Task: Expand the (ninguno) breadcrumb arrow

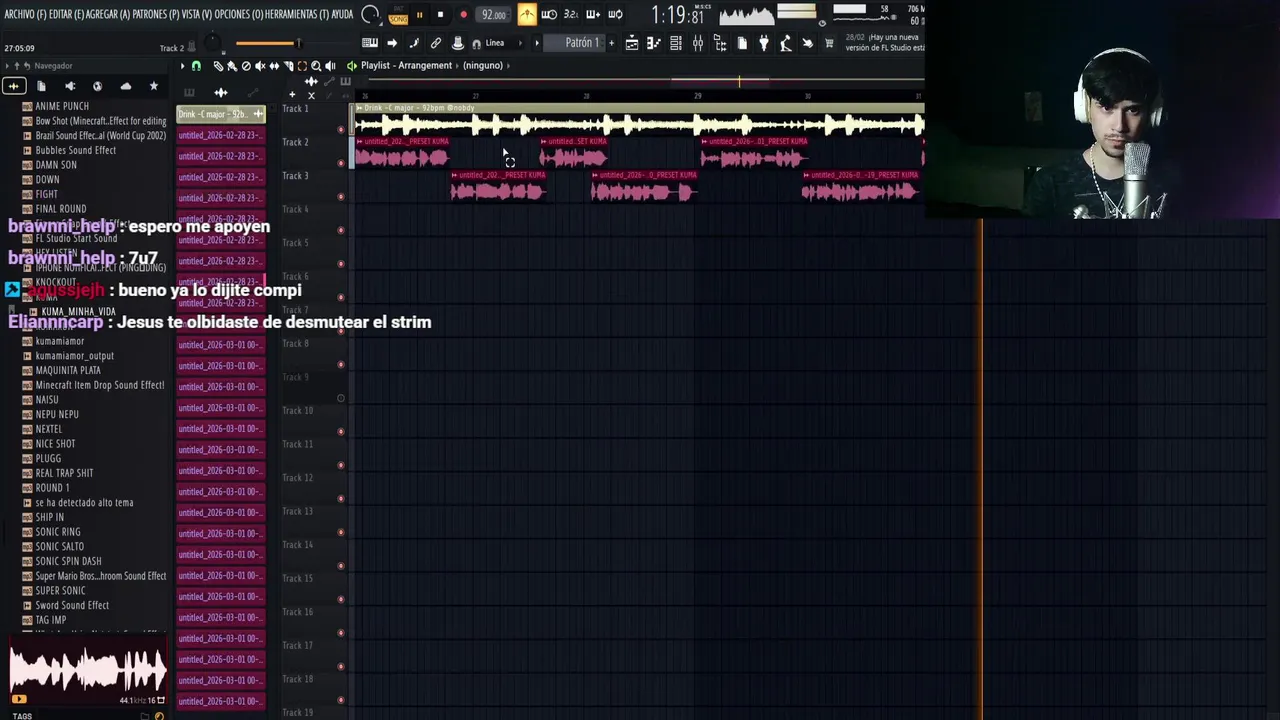Action: click(x=509, y=66)
